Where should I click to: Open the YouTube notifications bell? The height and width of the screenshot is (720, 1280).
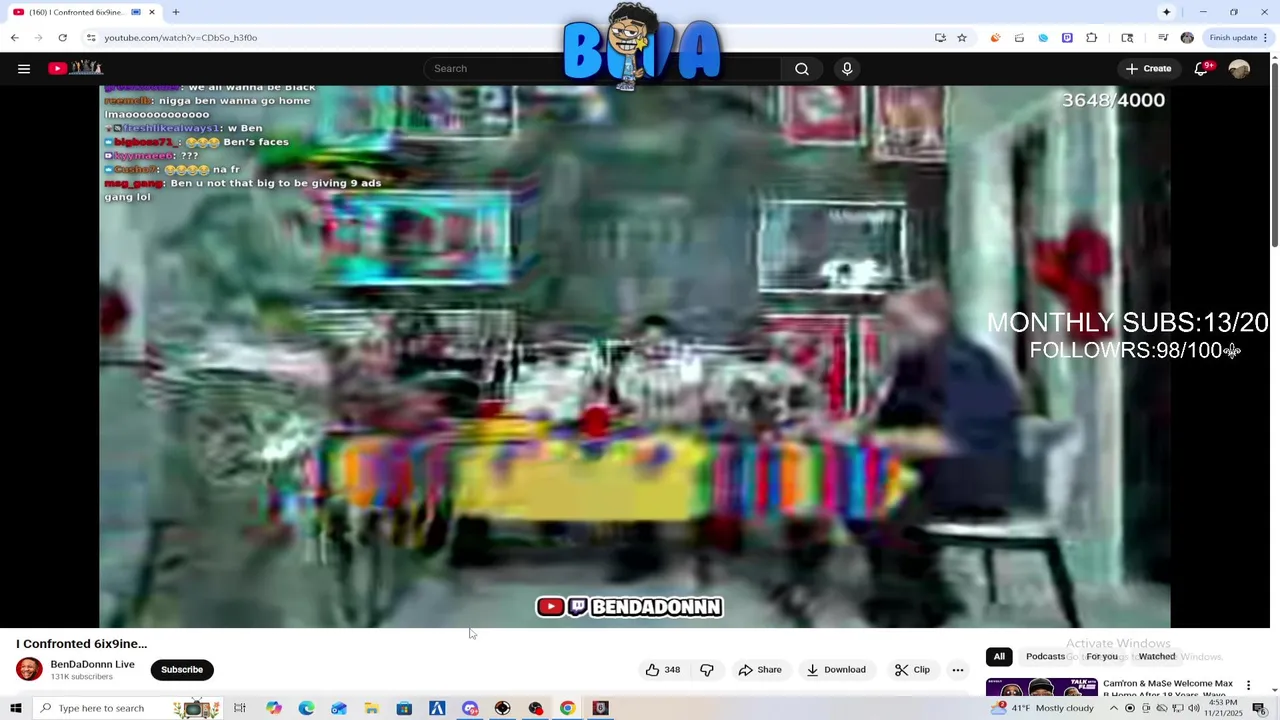[x=1202, y=68]
